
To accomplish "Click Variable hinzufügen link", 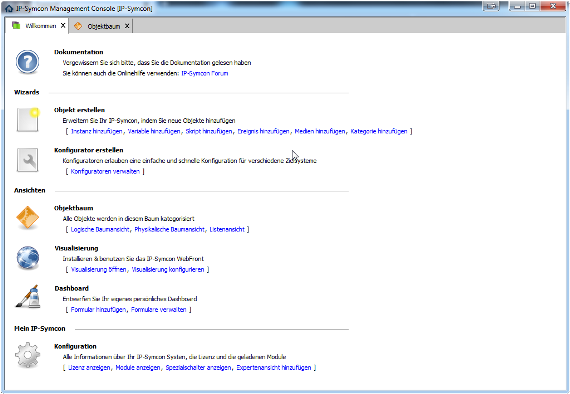I will [x=154, y=131].
